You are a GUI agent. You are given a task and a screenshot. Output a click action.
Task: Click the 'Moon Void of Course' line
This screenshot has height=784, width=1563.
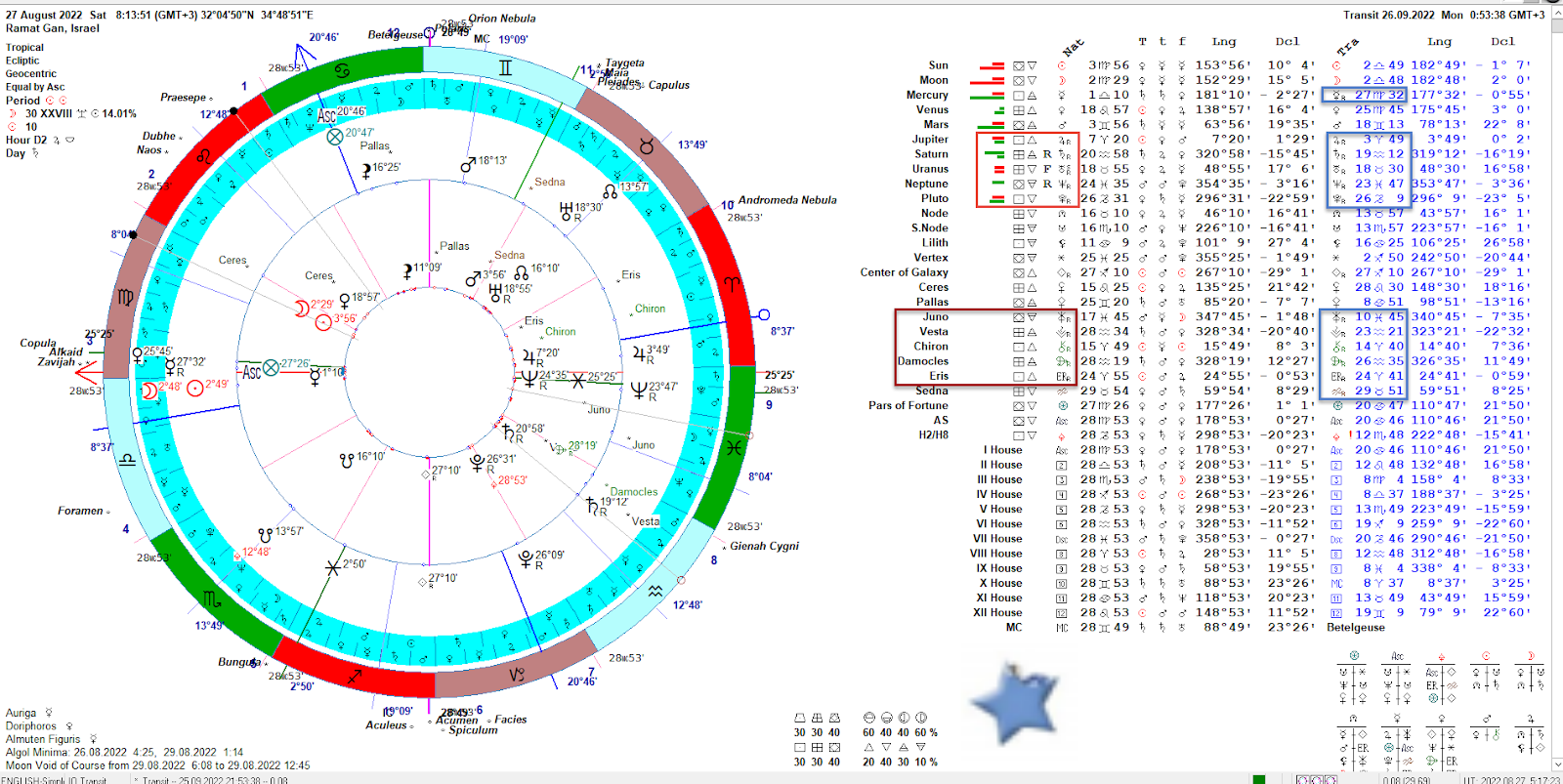(x=158, y=765)
